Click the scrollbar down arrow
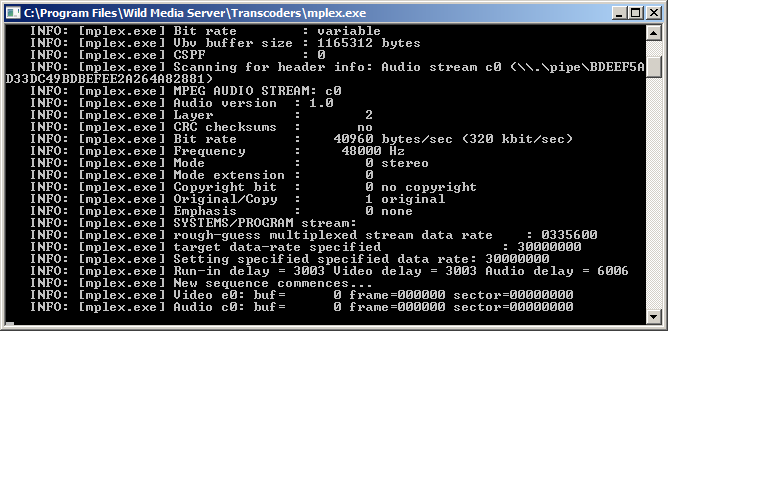Screen dimensions: 768x480 pyautogui.click(x=654, y=316)
